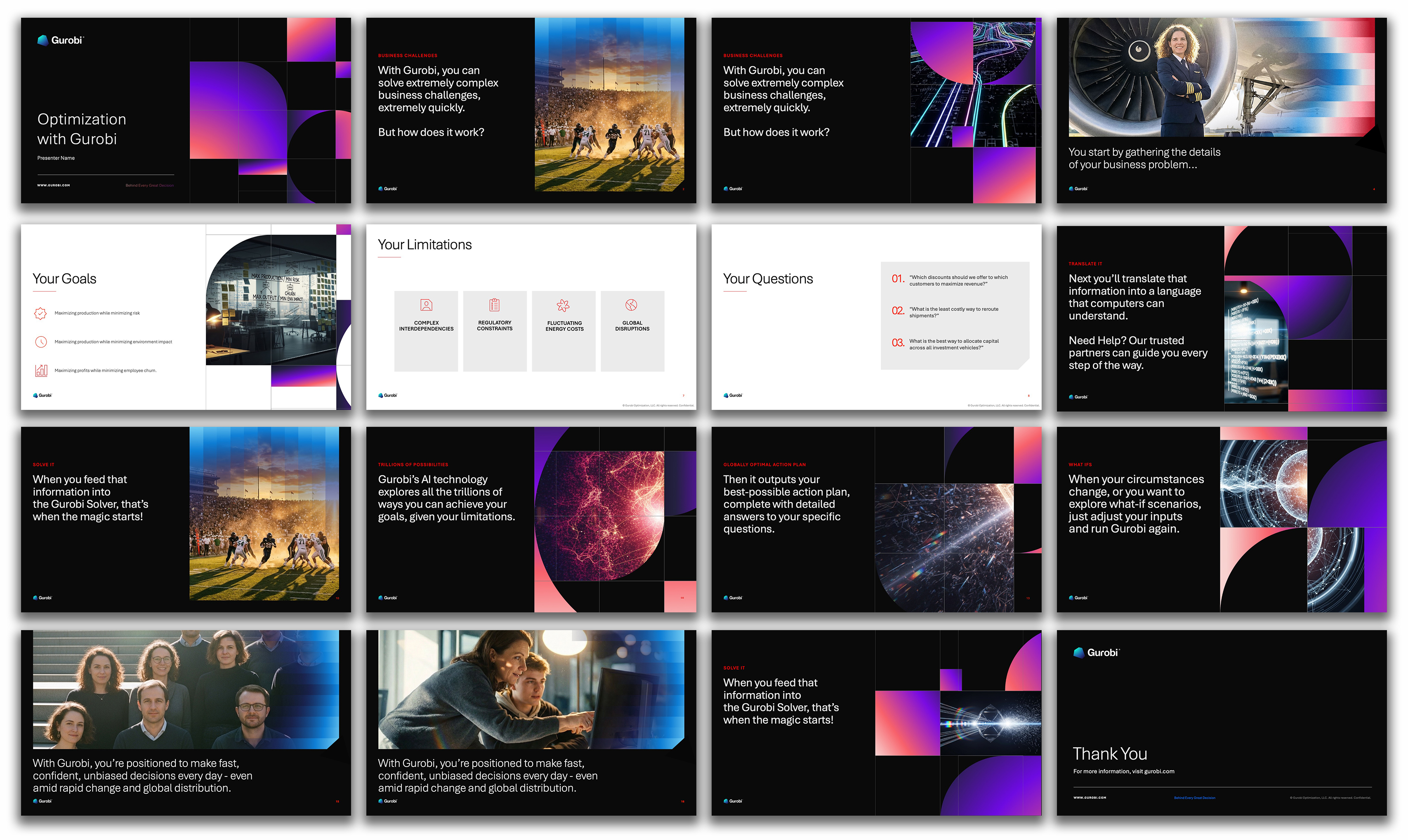This screenshot has height=840, width=1408.
Task: Select the whiteboard office photo on Your Goals
Action: [x=271, y=300]
